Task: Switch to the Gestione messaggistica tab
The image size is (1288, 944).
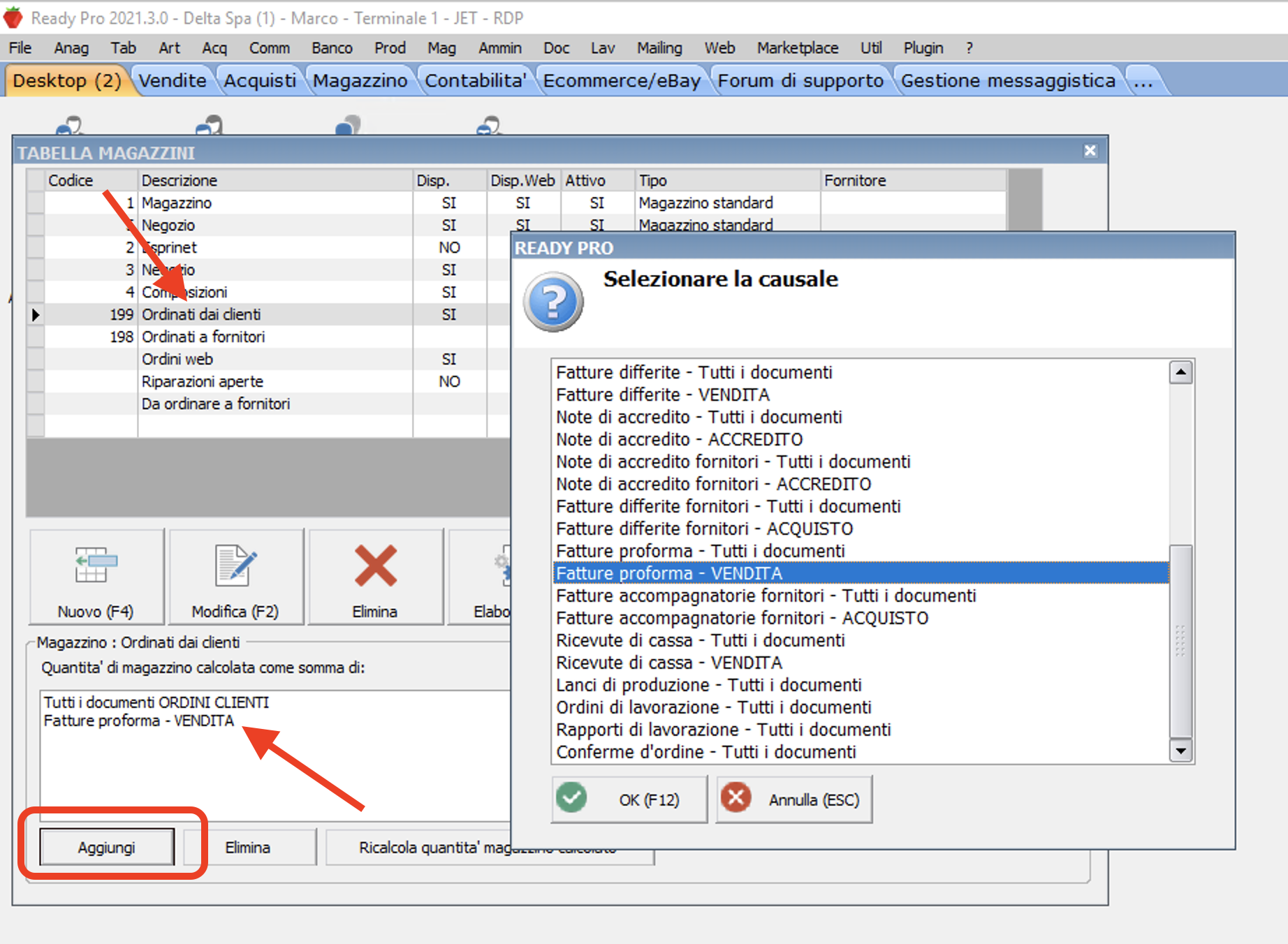Action: [x=1008, y=80]
